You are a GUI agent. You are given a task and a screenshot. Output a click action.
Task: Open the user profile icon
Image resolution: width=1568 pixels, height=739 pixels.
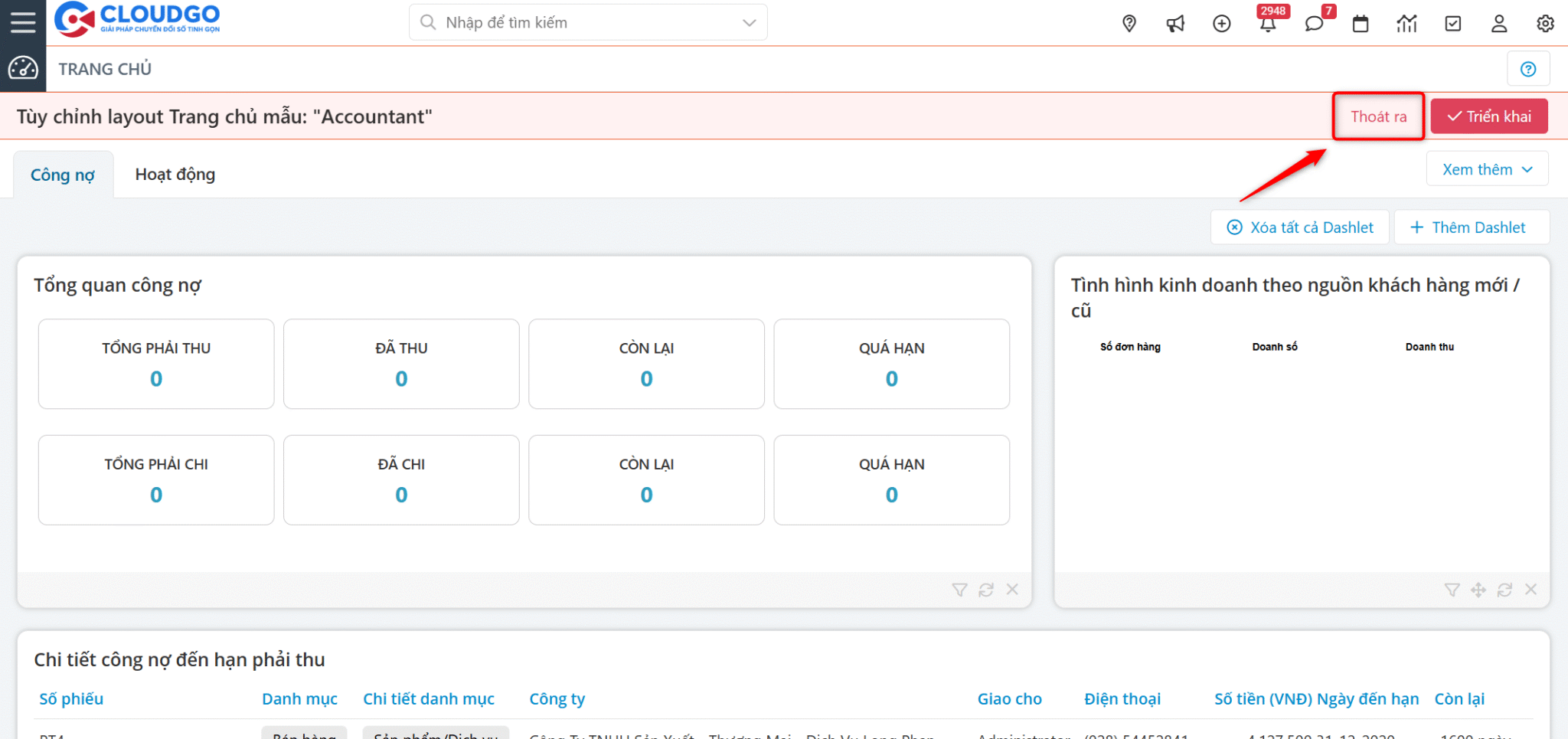click(1499, 24)
